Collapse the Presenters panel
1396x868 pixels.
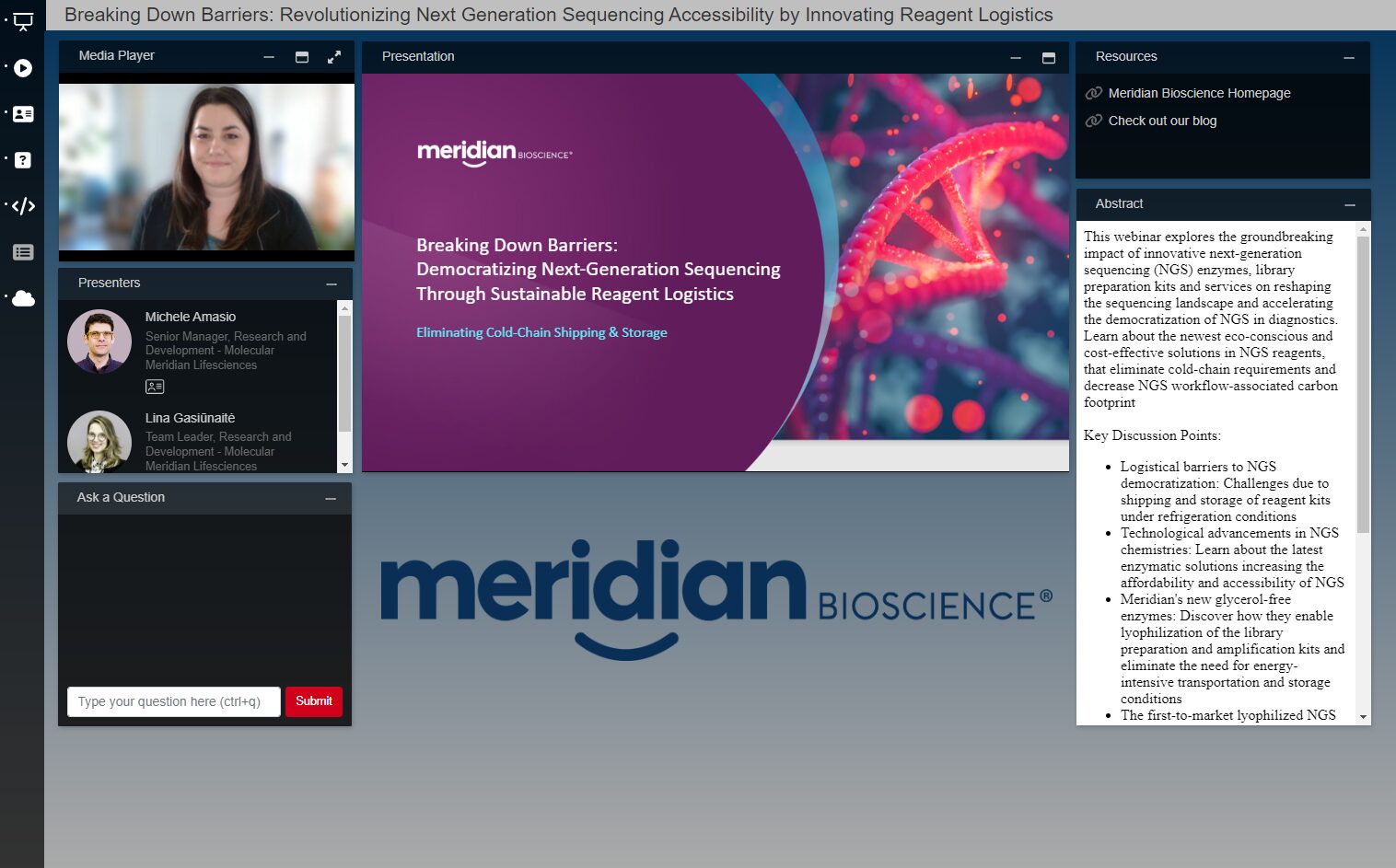pyautogui.click(x=332, y=284)
